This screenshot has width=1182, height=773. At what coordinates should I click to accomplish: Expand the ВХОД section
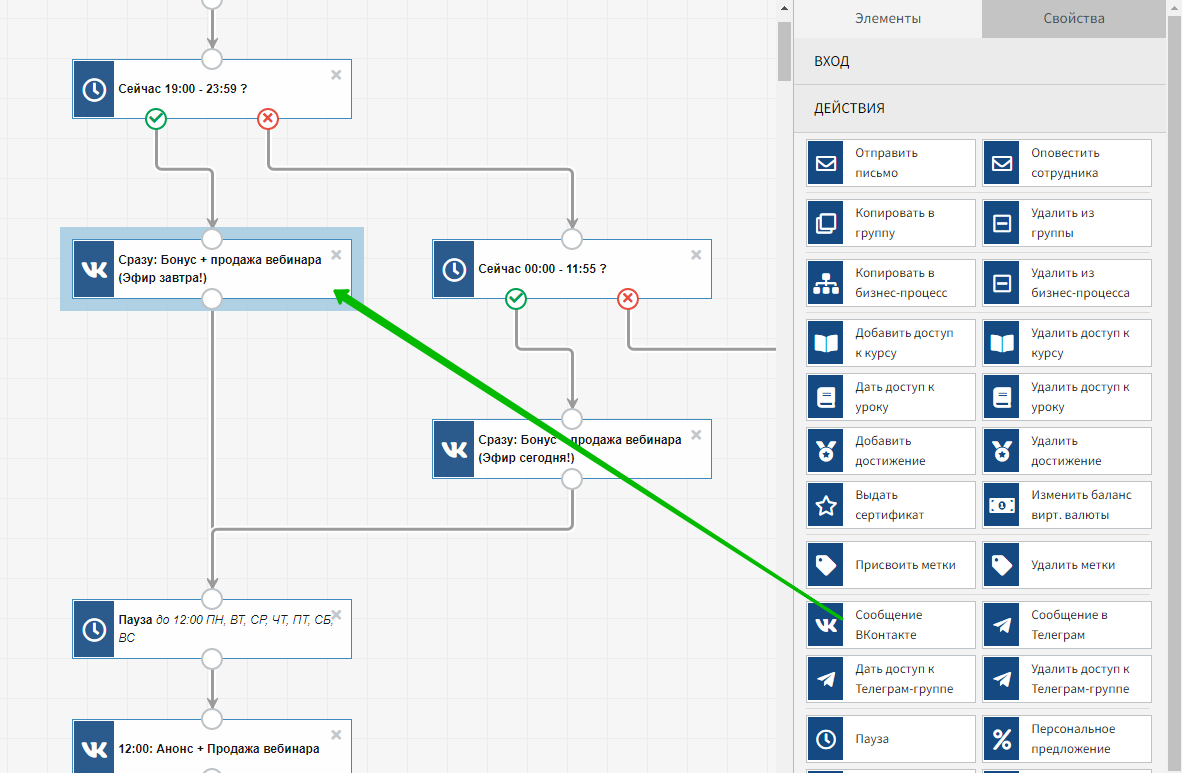(x=980, y=61)
